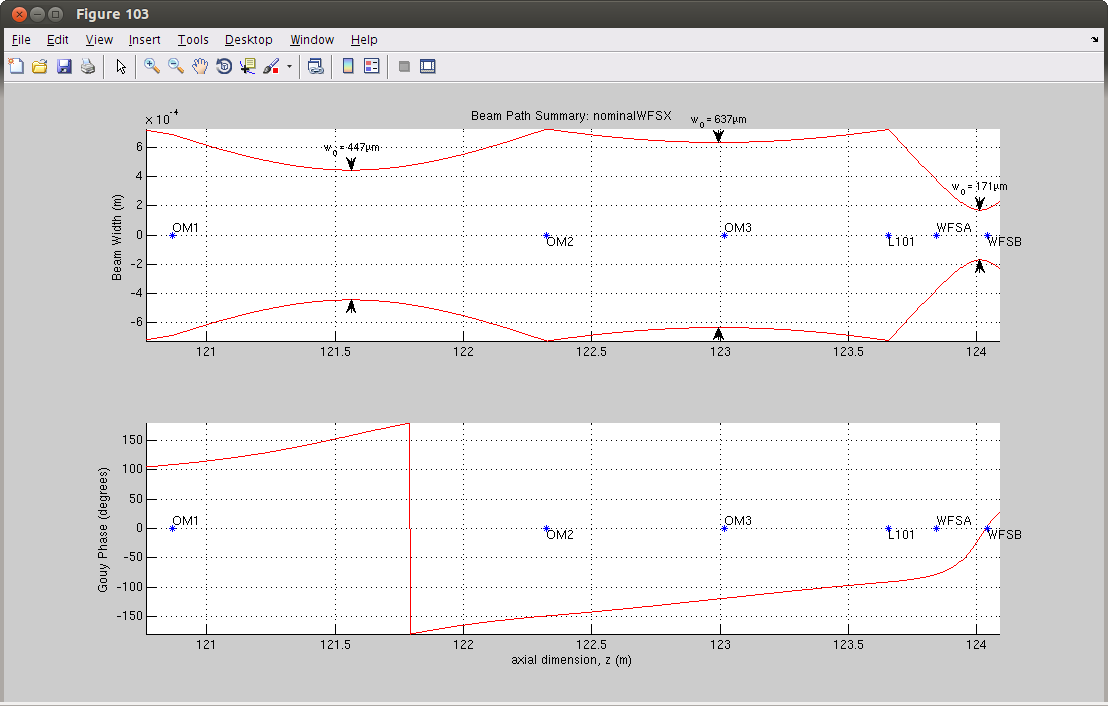
Task: Insert a legend from the toolbar
Action: [372, 66]
